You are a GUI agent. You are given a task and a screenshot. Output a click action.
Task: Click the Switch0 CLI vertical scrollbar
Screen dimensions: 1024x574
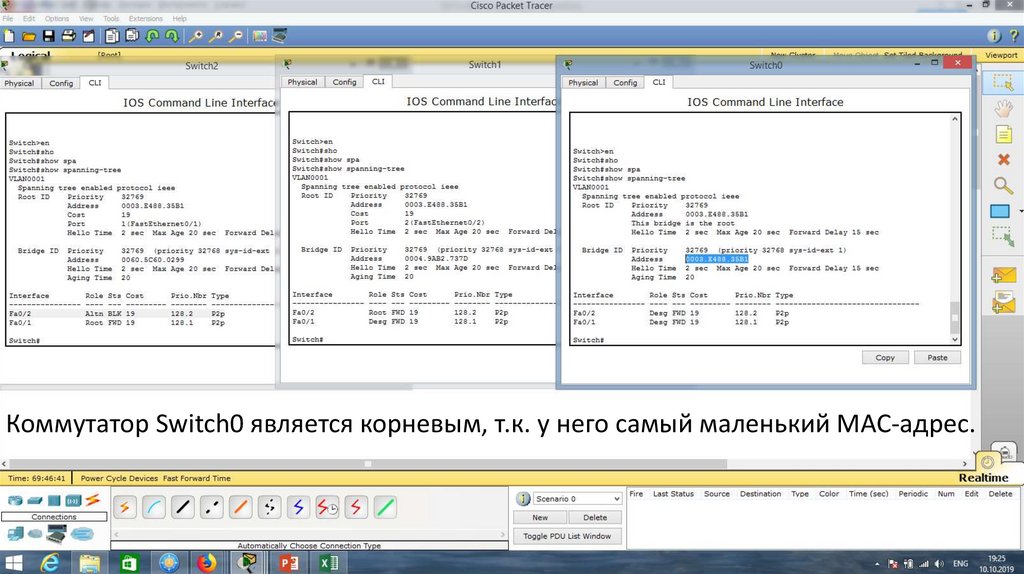pyautogui.click(x=955, y=229)
